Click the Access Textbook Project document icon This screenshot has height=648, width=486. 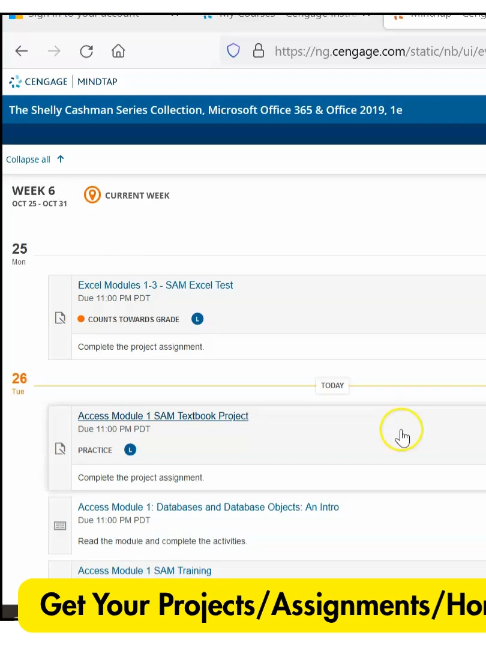[60, 448]
